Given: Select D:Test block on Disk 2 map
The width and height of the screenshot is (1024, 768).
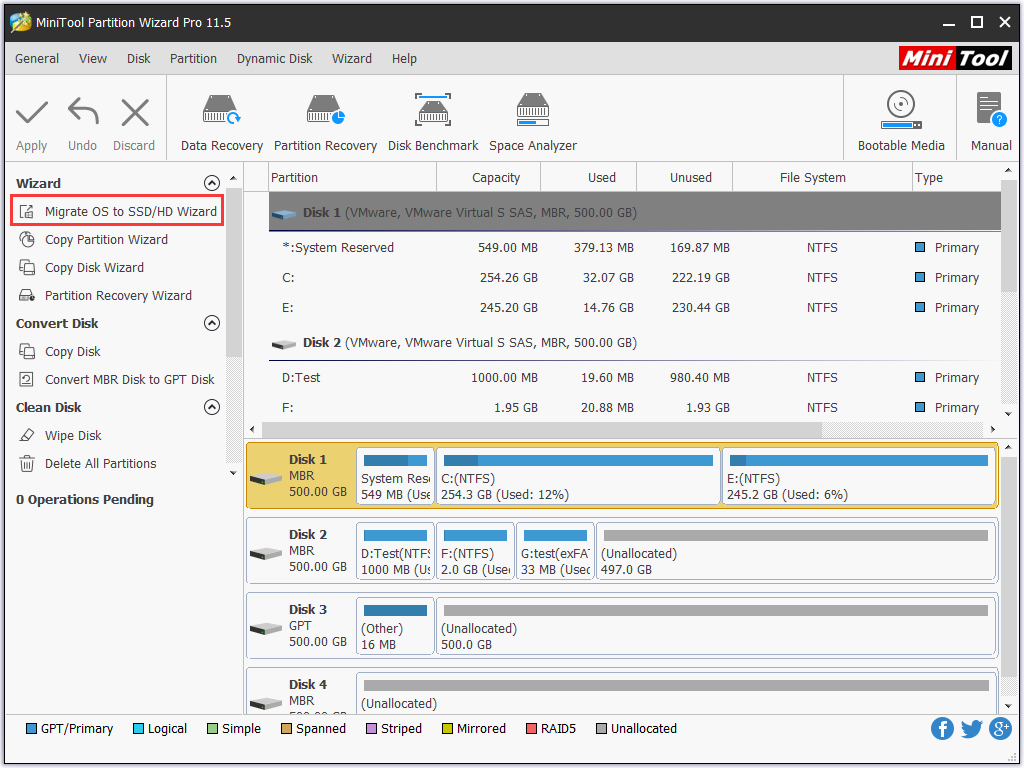Looking at the screenshot, I should pos(395,551).
